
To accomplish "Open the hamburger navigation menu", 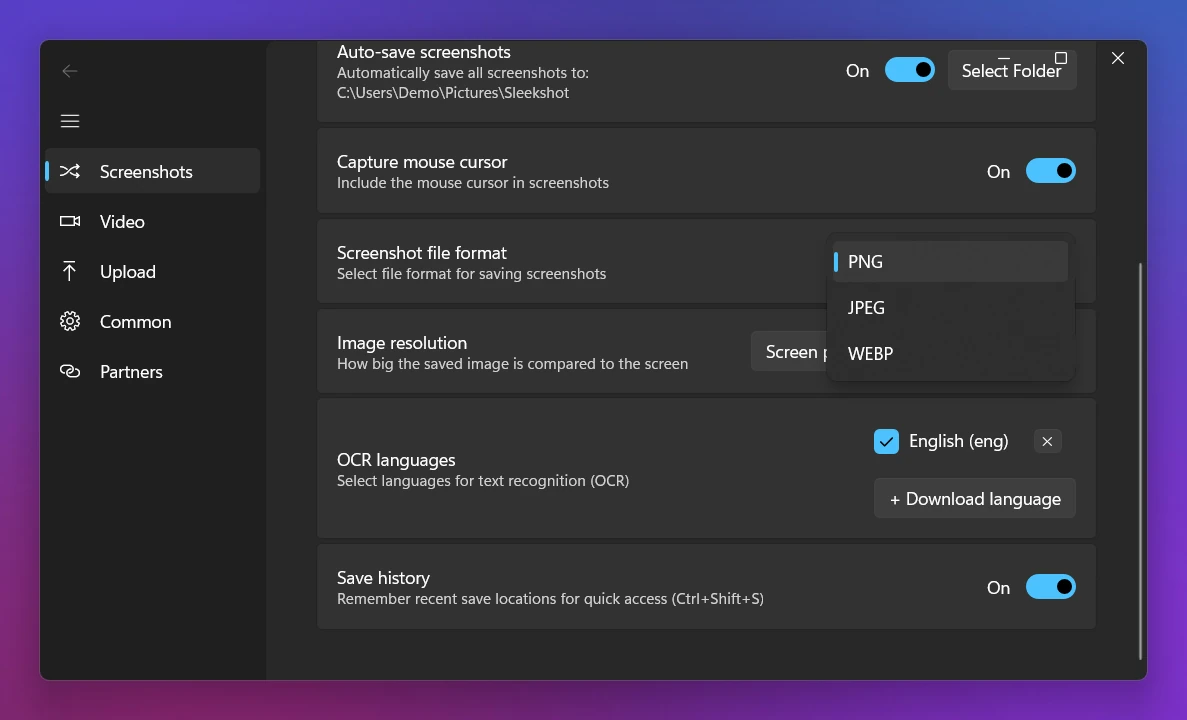I will click(70, 121).
